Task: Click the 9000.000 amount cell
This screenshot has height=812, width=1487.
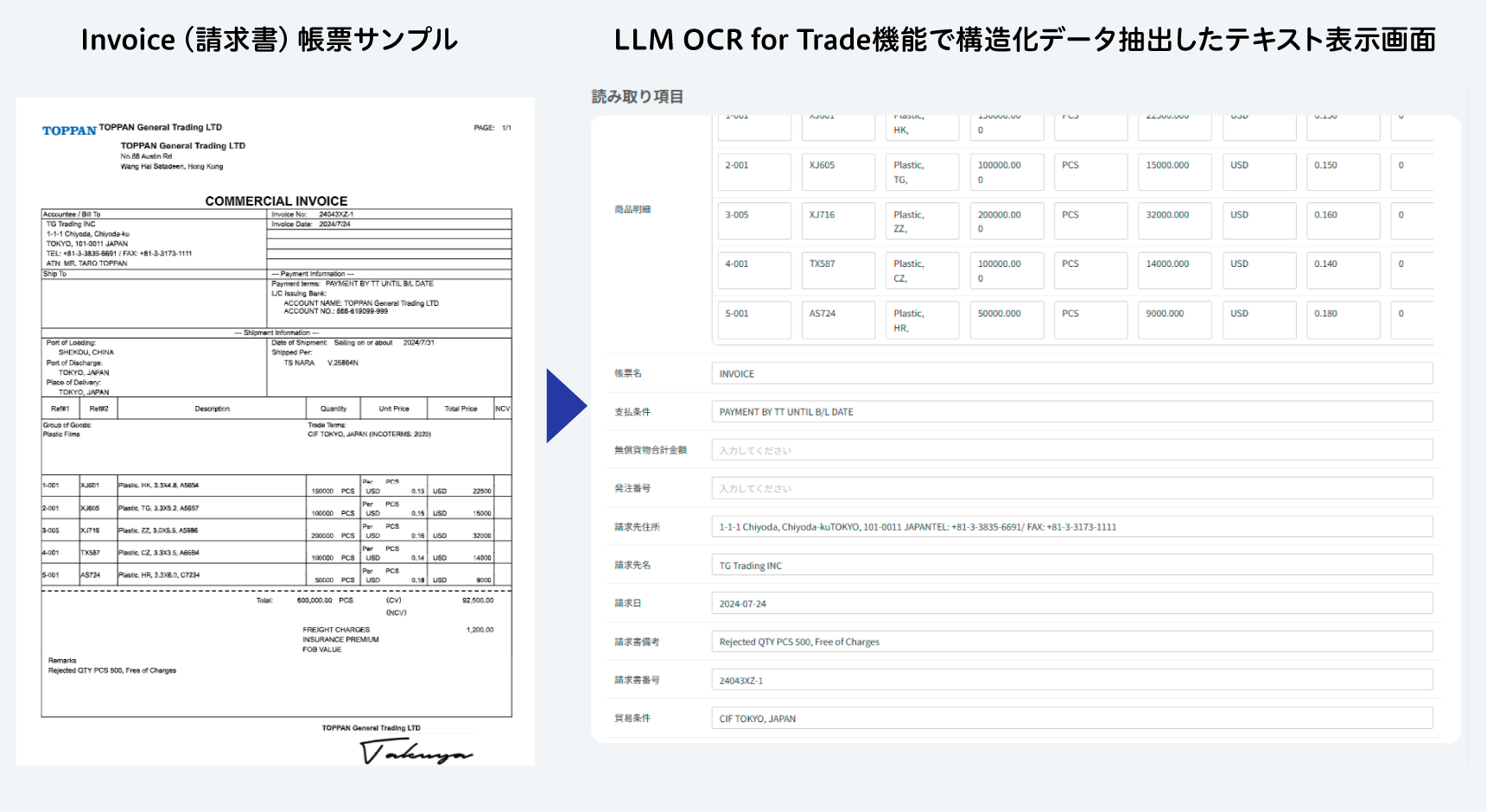Action: [1174, 320]
